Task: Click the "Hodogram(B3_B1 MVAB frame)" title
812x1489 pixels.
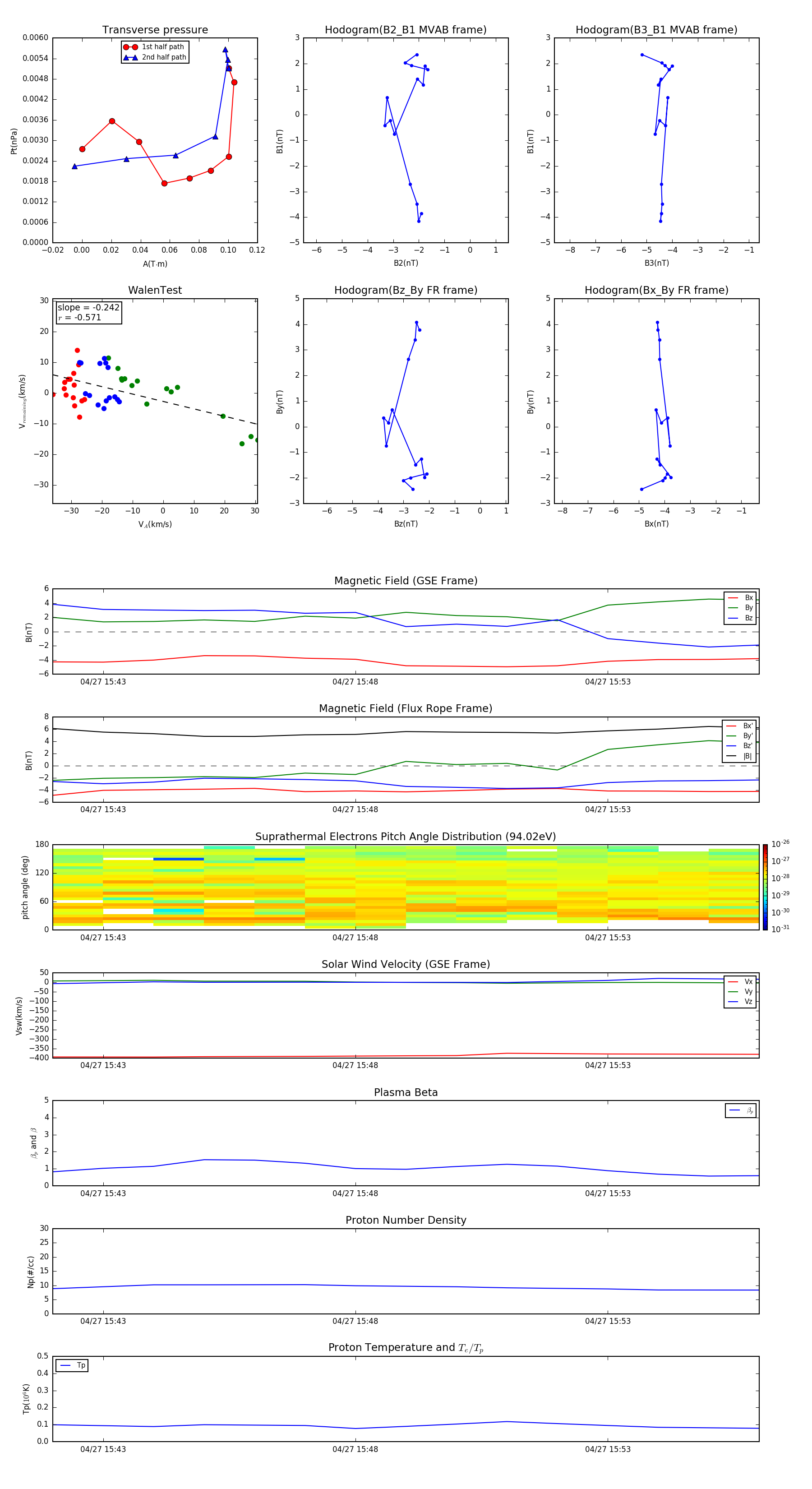Action: click(656, 30)
